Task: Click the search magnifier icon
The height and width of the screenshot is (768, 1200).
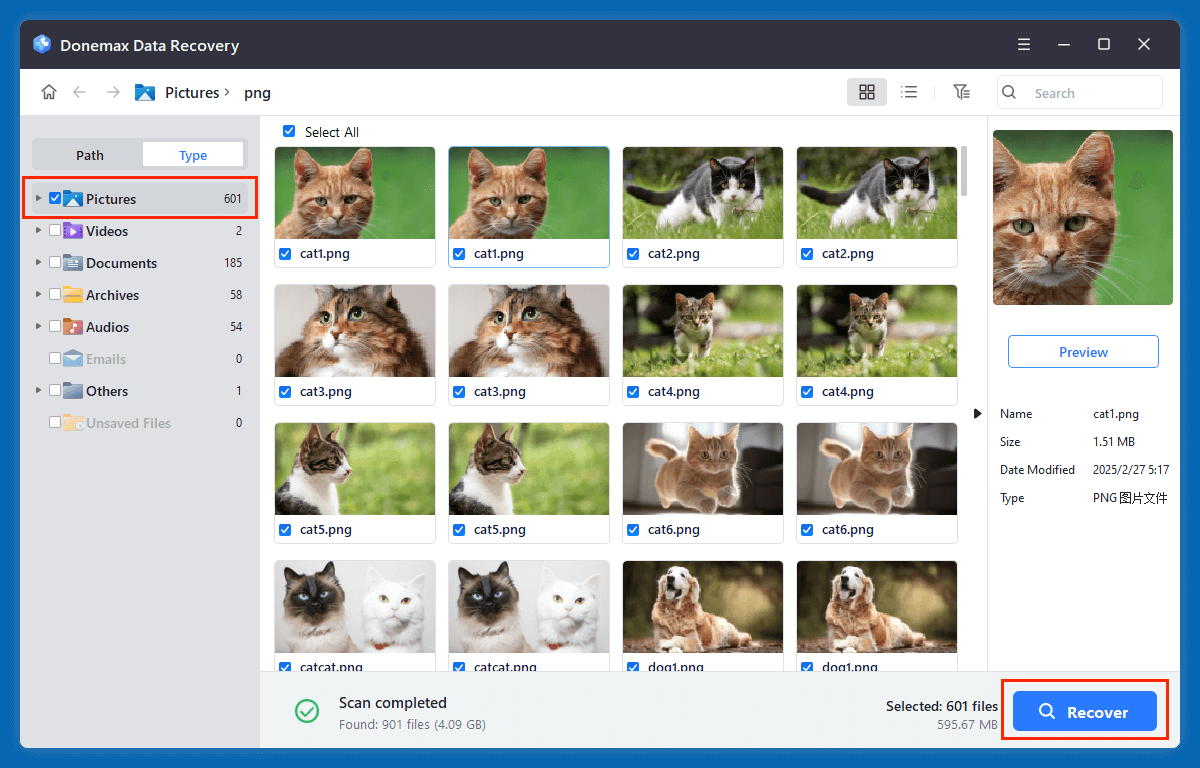Action: click(x=1009, y=92)
